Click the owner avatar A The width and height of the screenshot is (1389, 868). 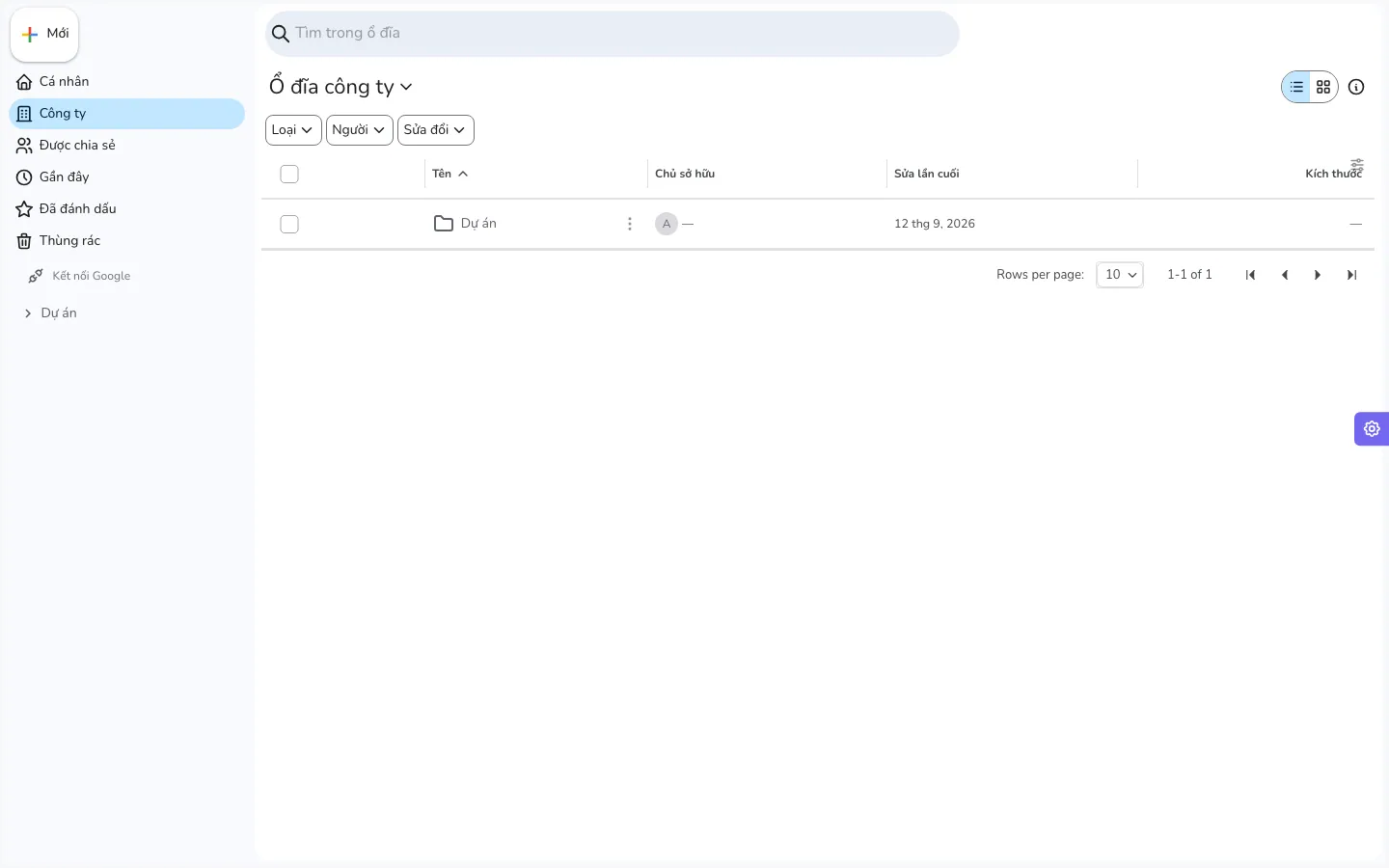pyautogui.click(x=667, y=224)
